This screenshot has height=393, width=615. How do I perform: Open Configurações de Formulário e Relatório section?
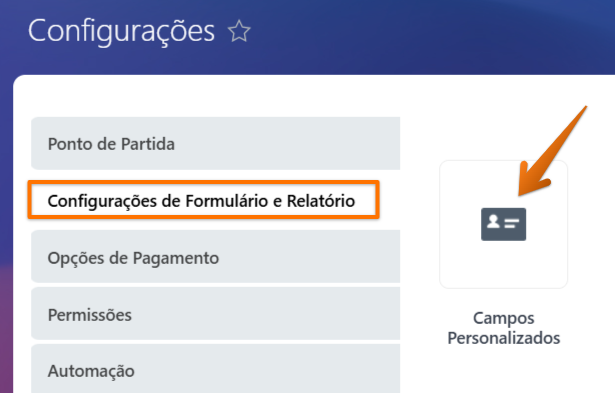click(204, 200)
